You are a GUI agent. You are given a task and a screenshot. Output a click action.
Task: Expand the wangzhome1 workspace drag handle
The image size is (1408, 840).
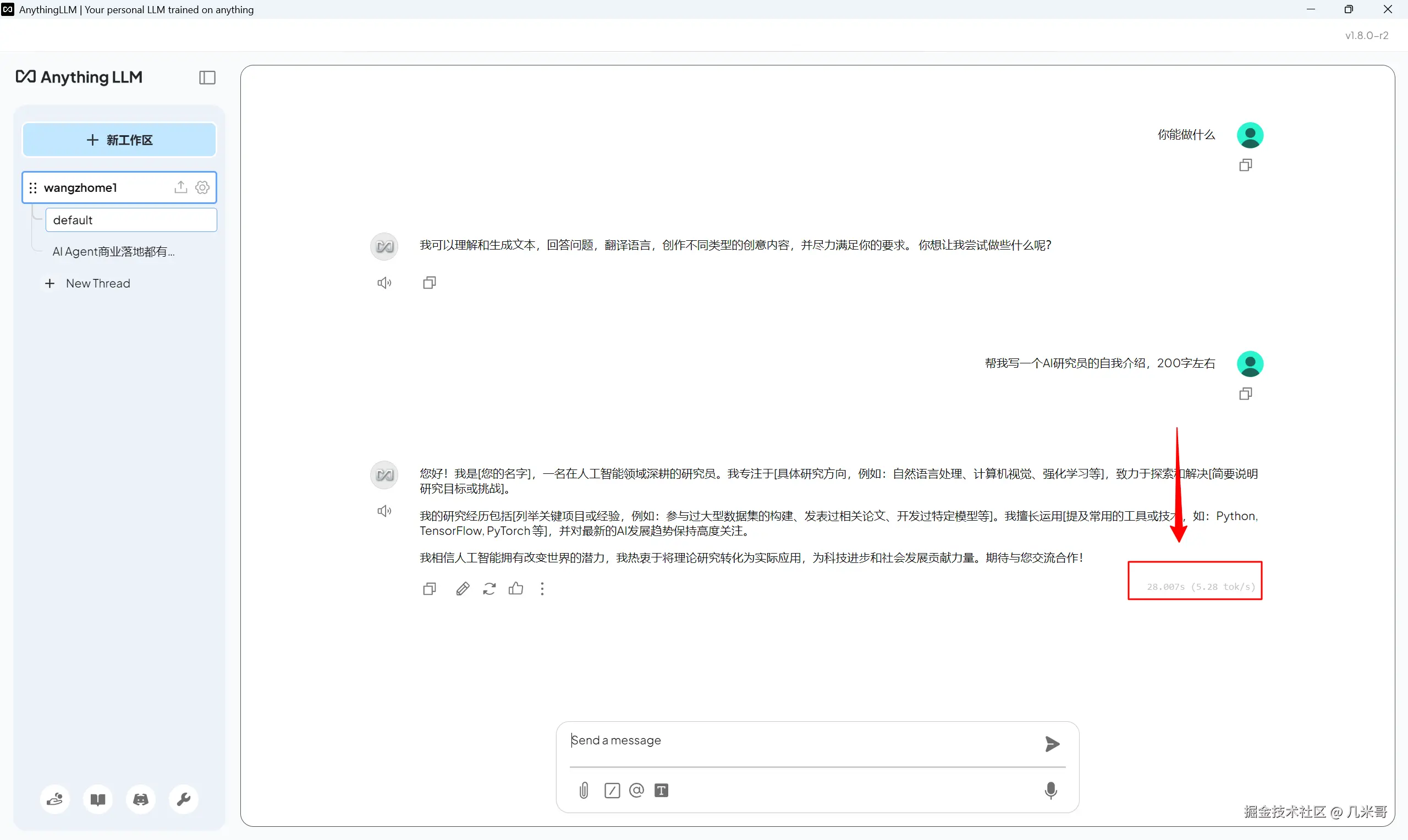pos(33,187)
